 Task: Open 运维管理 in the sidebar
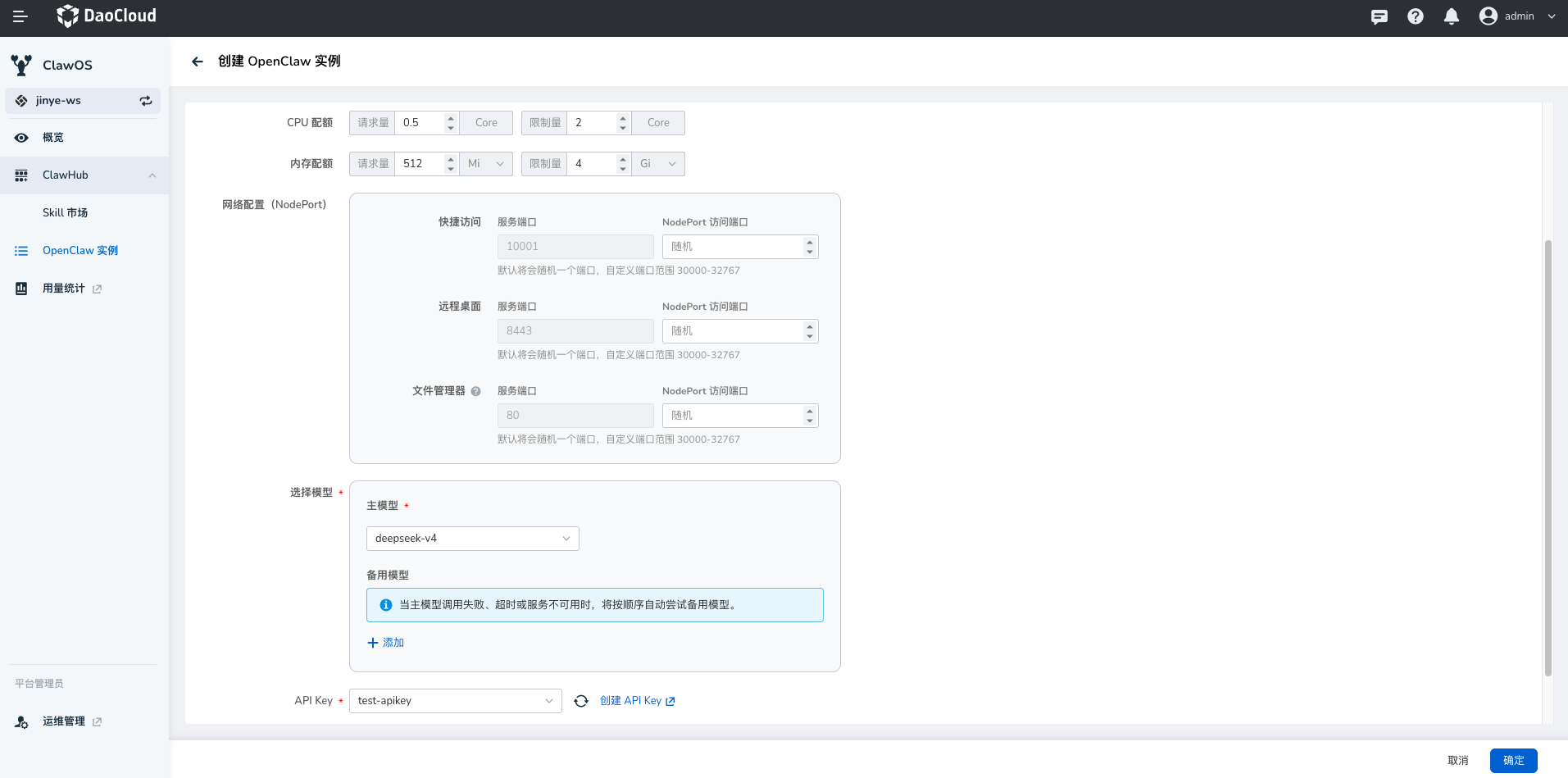pos(84,721)
